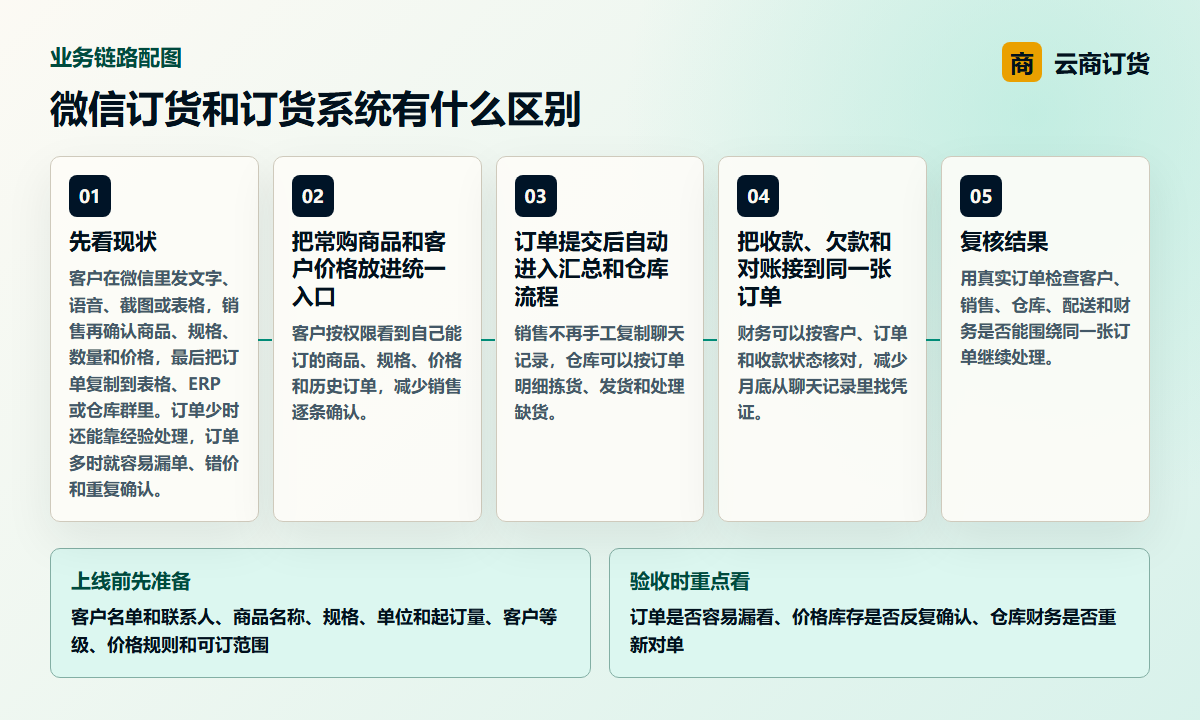Click the 云商订货 brand name
This screenshot has width=1200, height=720.
pos(1101,64)
